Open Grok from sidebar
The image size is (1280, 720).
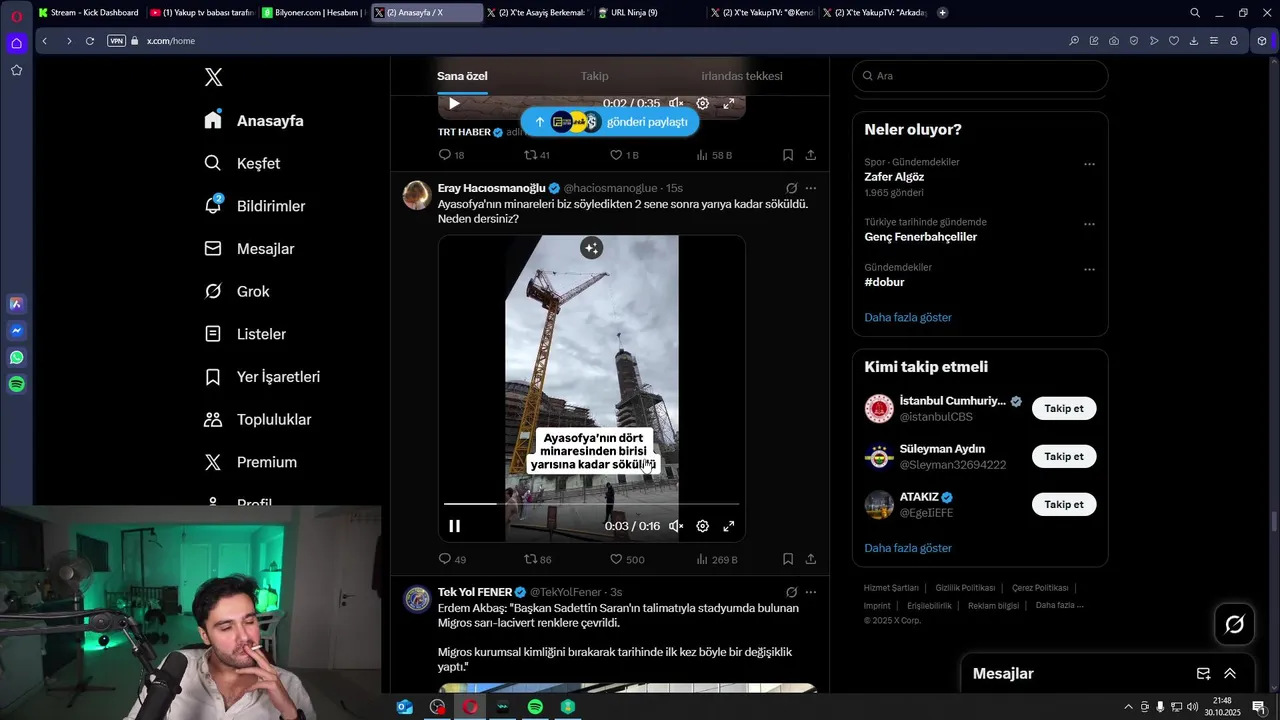tap(237, 291)
